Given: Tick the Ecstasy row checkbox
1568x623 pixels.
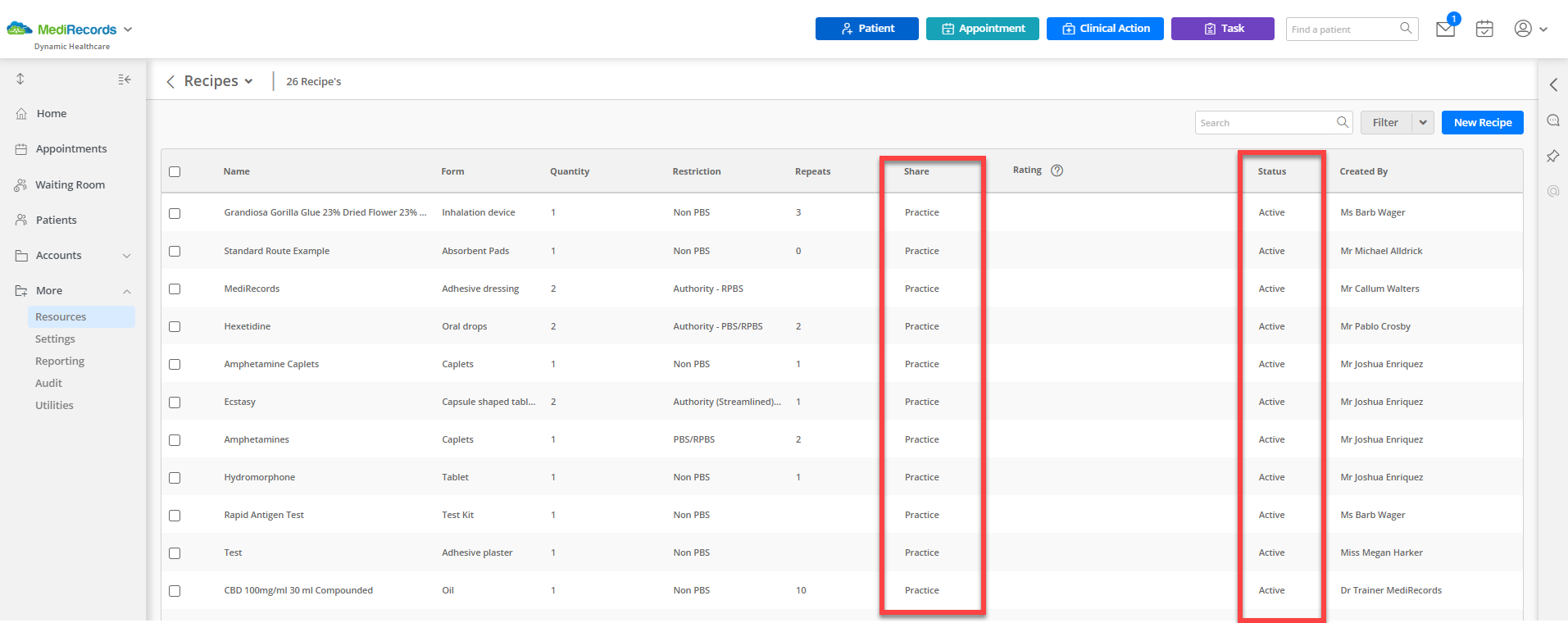Looking at the screenshot, I should click(175, 402).
